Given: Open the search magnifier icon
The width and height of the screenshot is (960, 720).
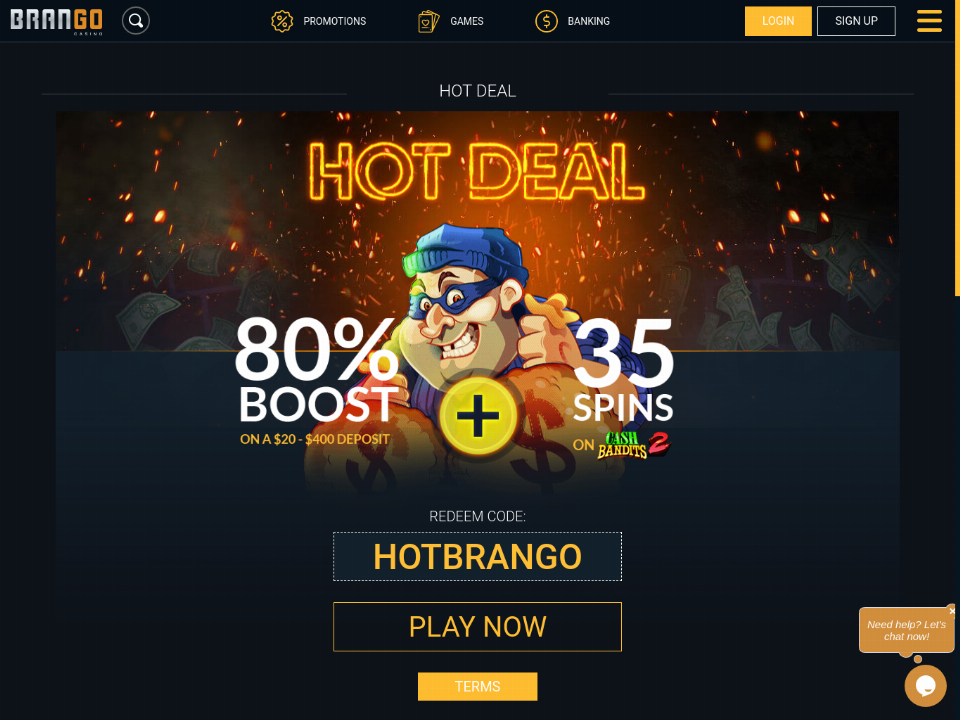Looking at the screenshot, I should tap(136, 21).
